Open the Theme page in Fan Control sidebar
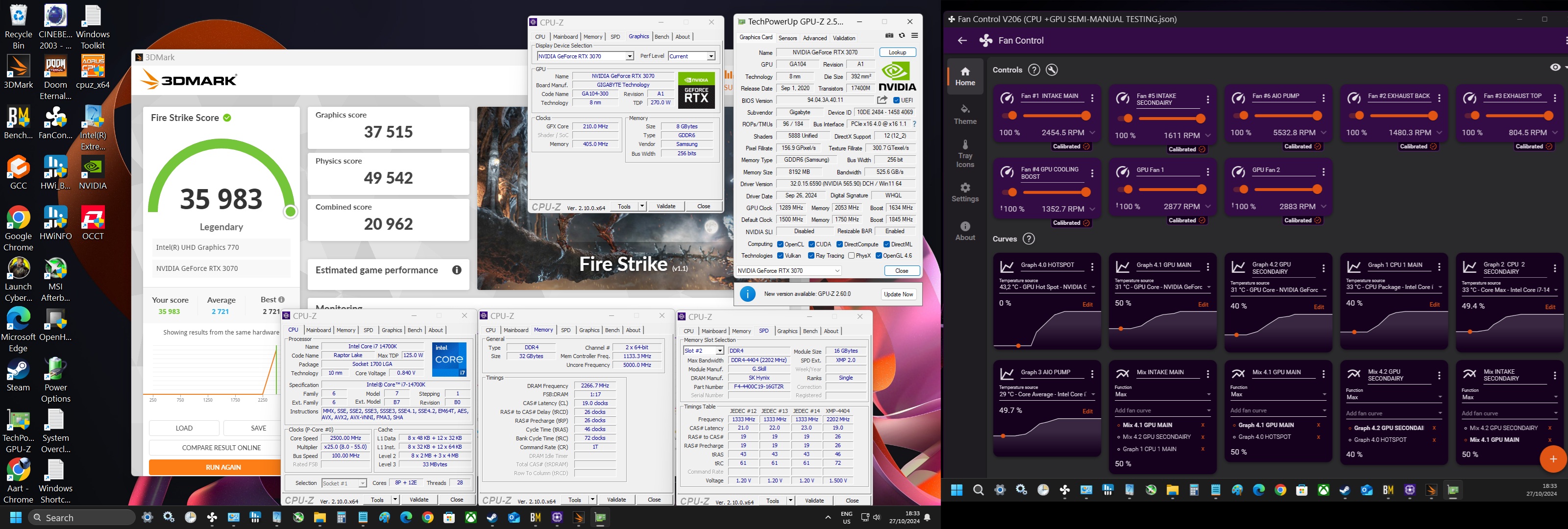The width and height of the screenshot is (1568, 529). (x=965, y=115)
